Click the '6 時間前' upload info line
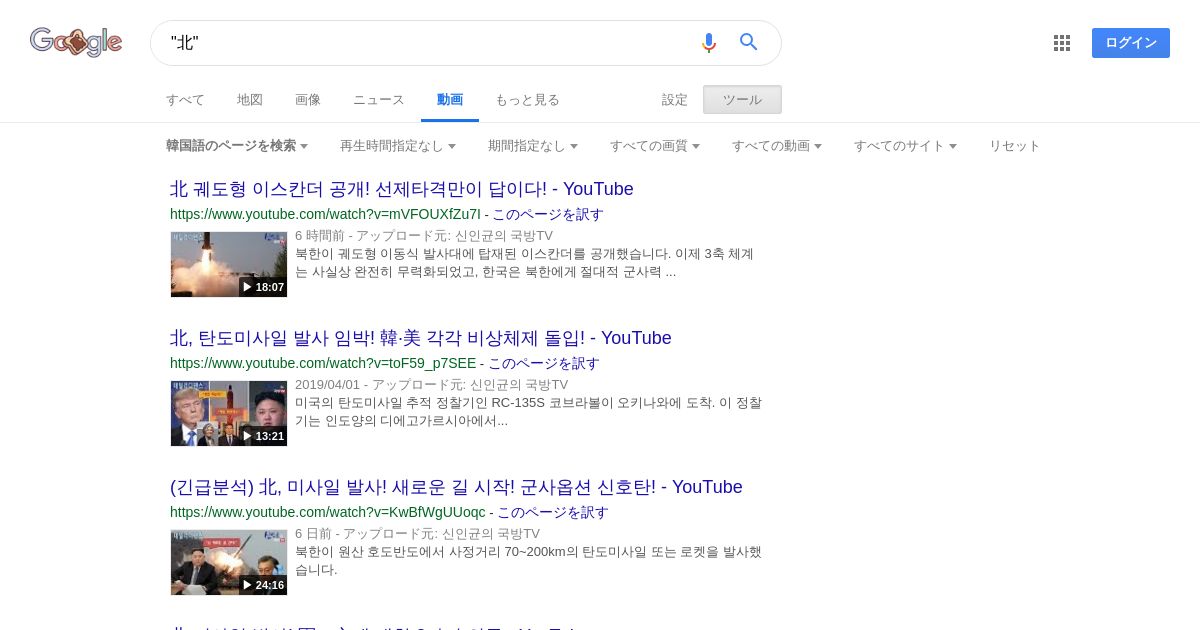1200x630 pixels. pyautogui.click(x=424, y=236)
